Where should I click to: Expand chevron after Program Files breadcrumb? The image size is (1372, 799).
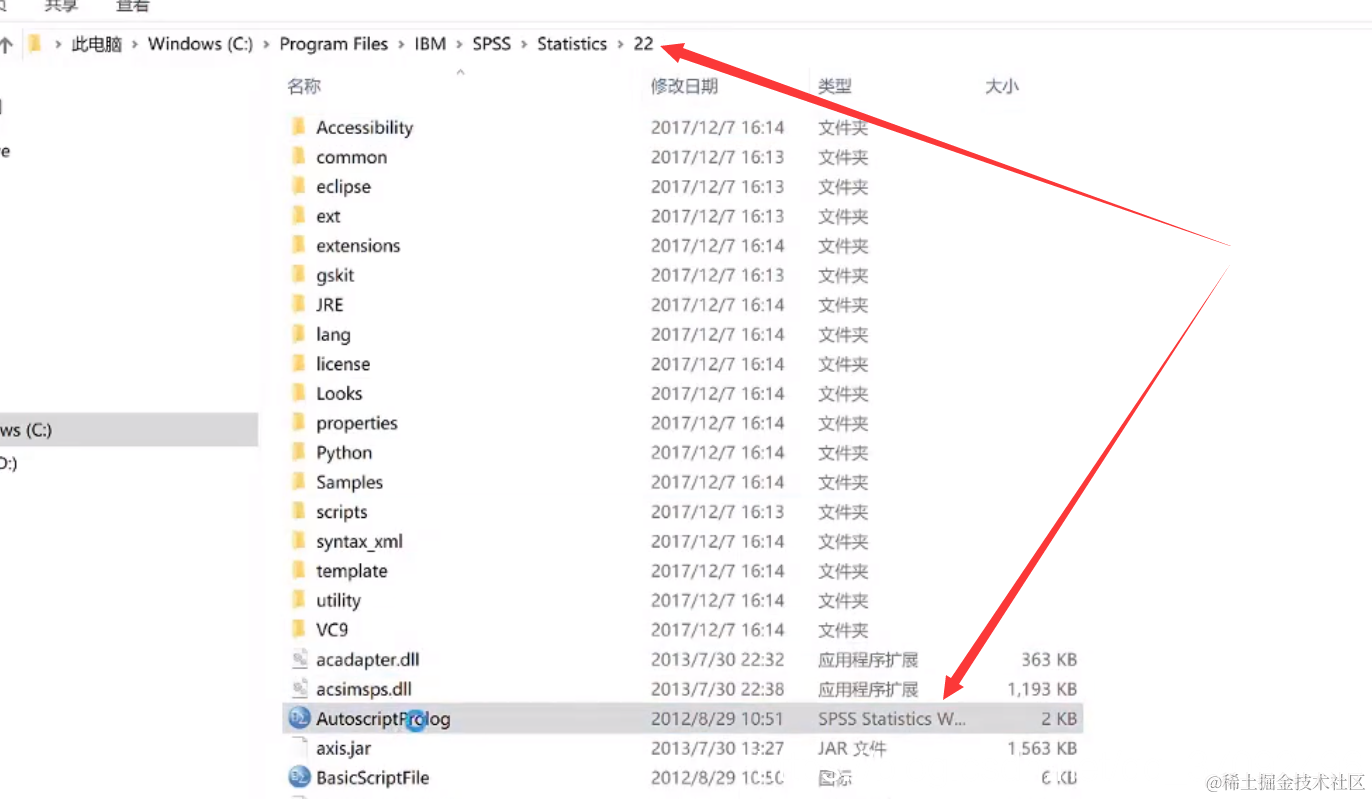401,44
